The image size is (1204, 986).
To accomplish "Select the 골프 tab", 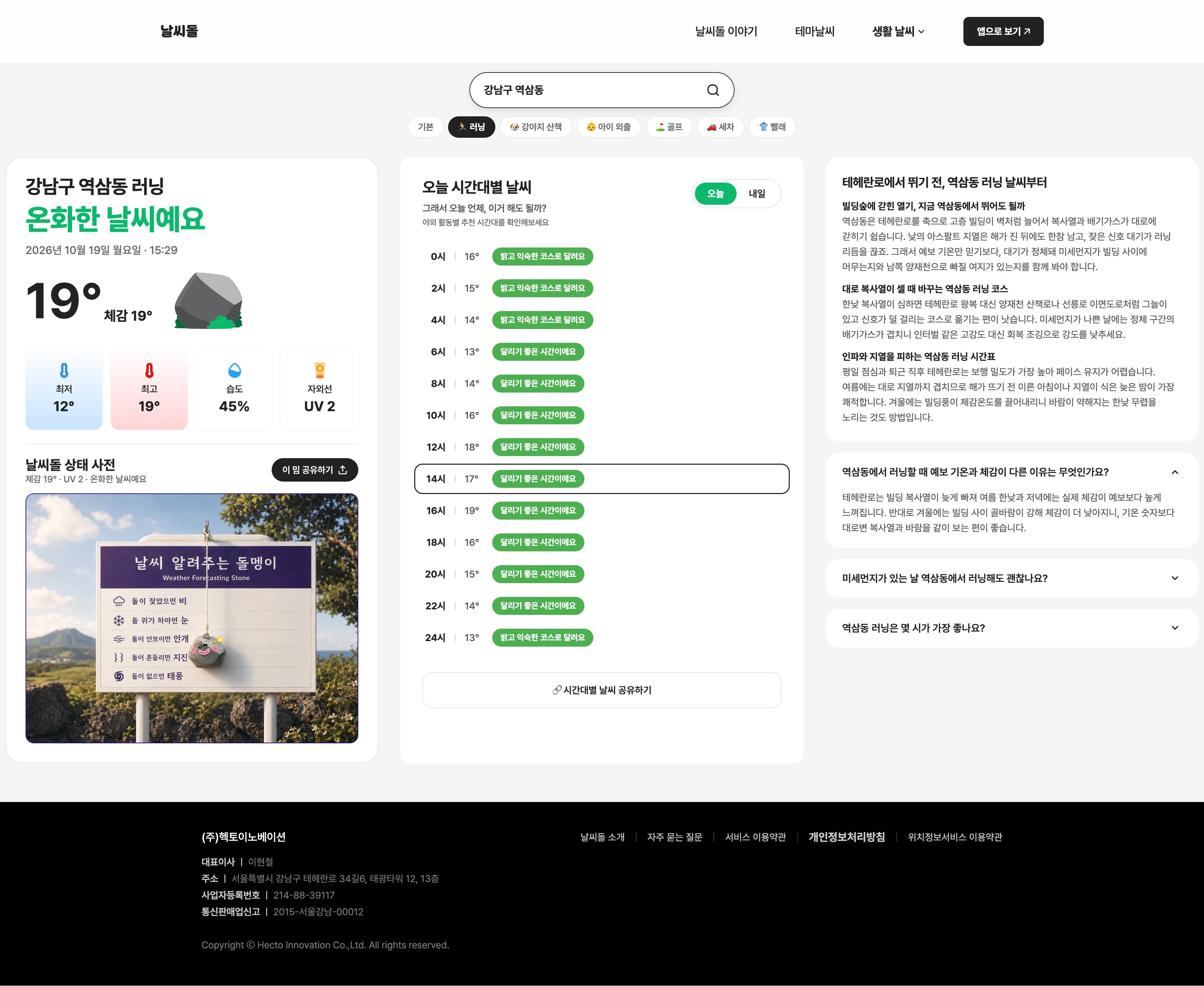I will pyautogui.click(x=669, y=127).
